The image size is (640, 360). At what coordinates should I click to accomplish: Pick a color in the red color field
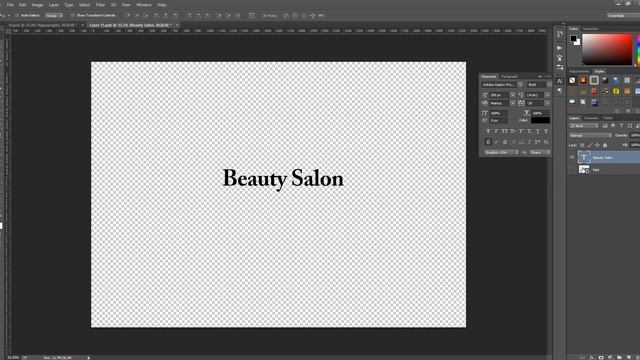[607, 49]
